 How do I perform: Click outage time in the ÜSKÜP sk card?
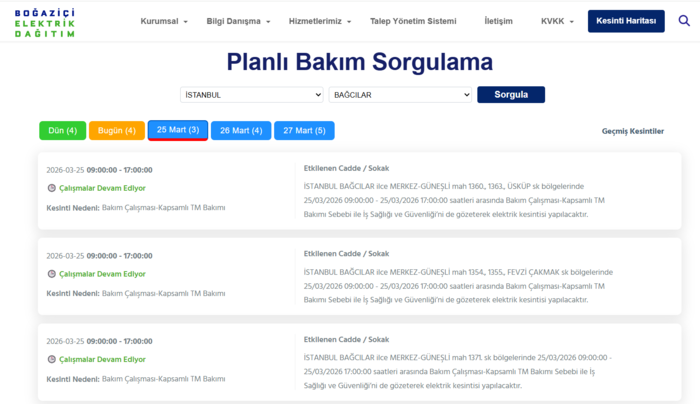point(100,170)
